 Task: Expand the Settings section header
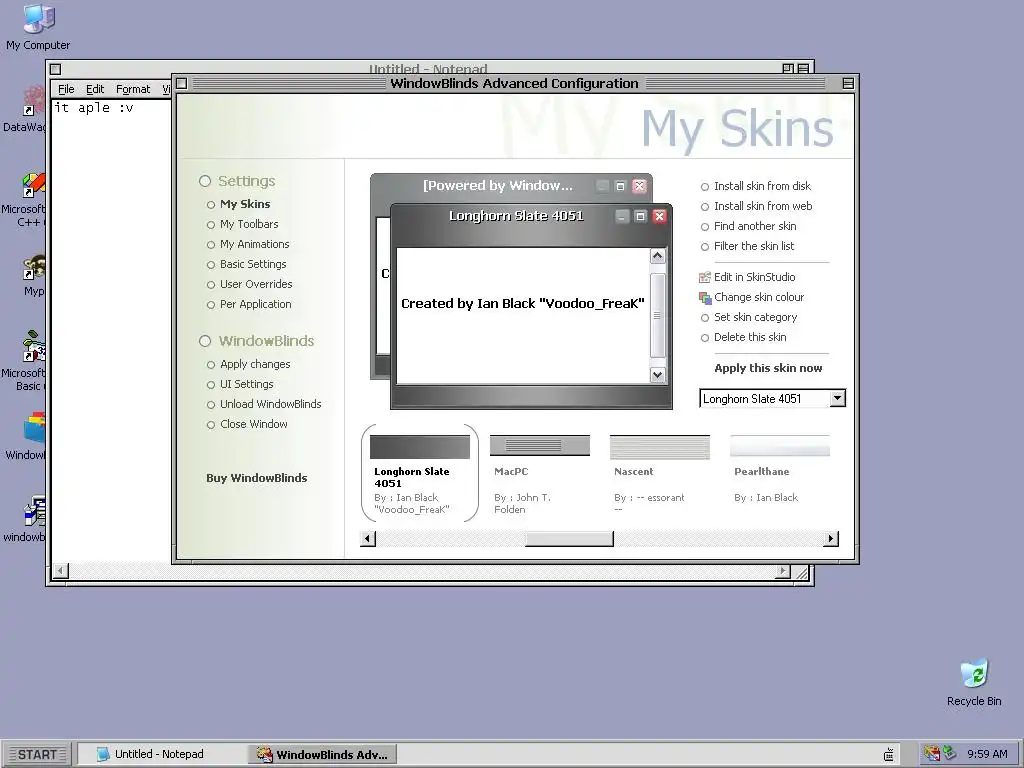pyautogui.click(x=237, y=181)
